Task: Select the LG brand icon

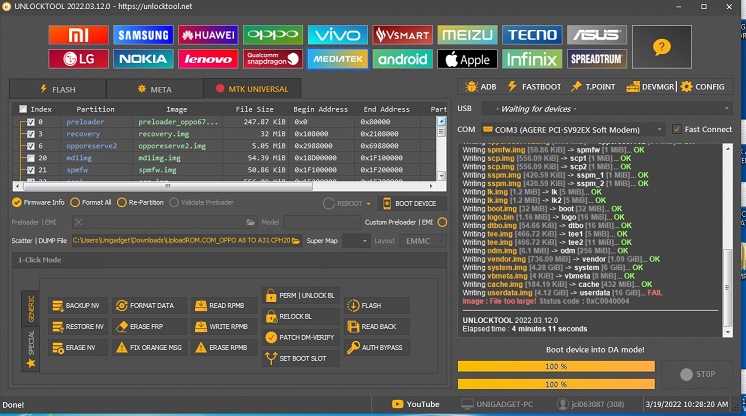Action: [x=79, y=59]
